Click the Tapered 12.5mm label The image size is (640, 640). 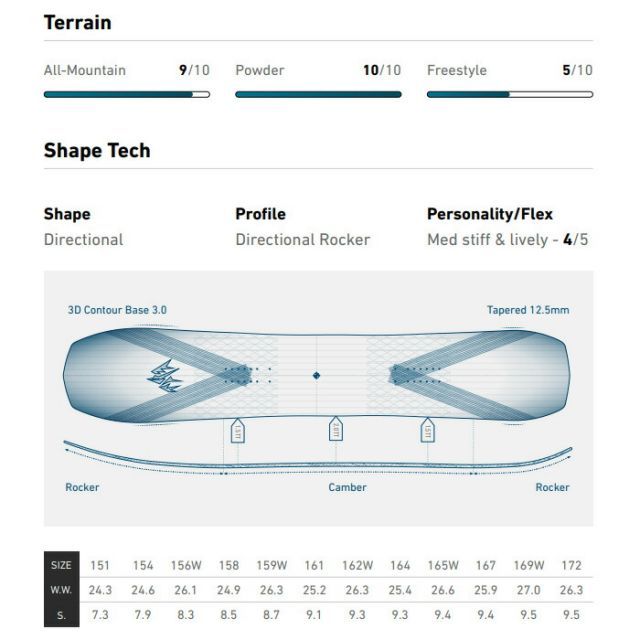(x=528, y=310)
